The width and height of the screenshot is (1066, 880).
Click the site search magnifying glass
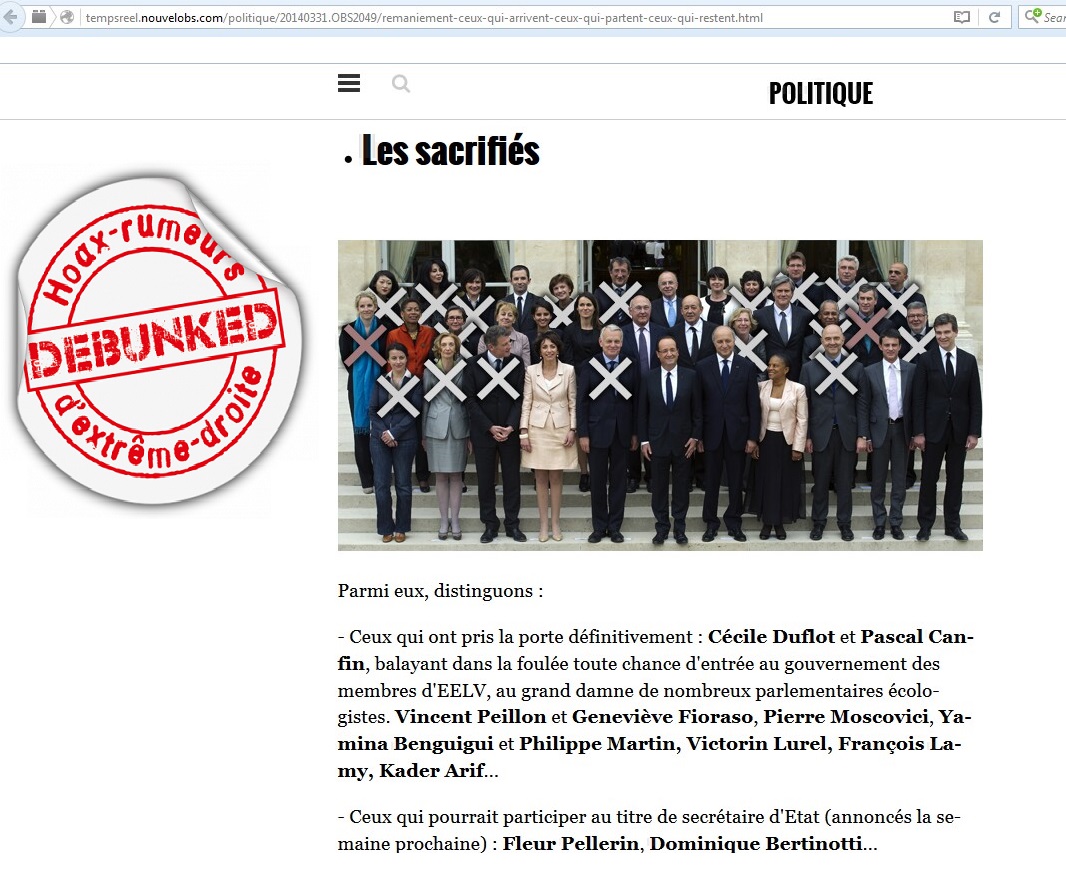click(401, 84)
